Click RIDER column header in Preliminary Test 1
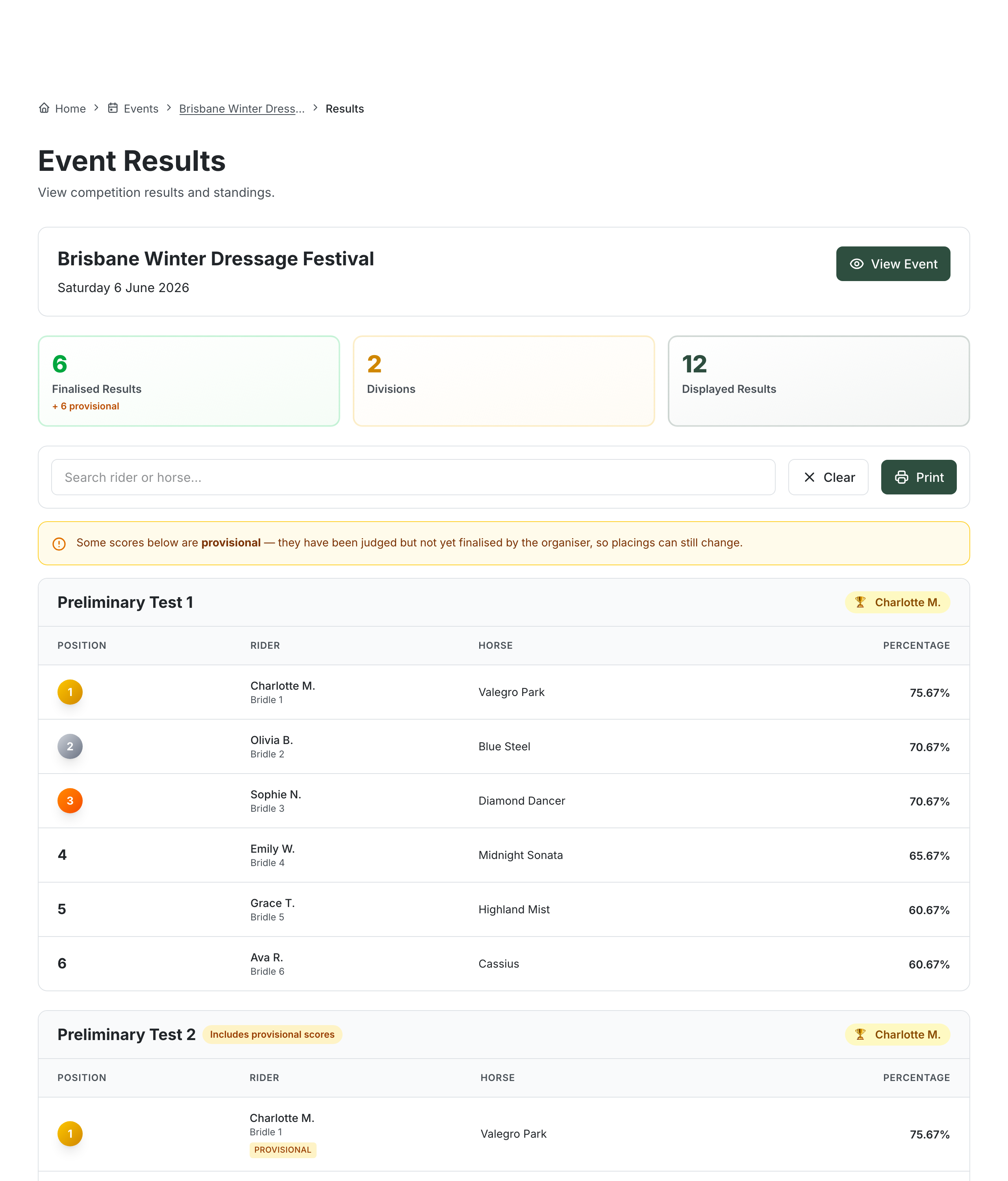Image resolution: width=1008 pixels, height=1181 pixels. point(265,645)
